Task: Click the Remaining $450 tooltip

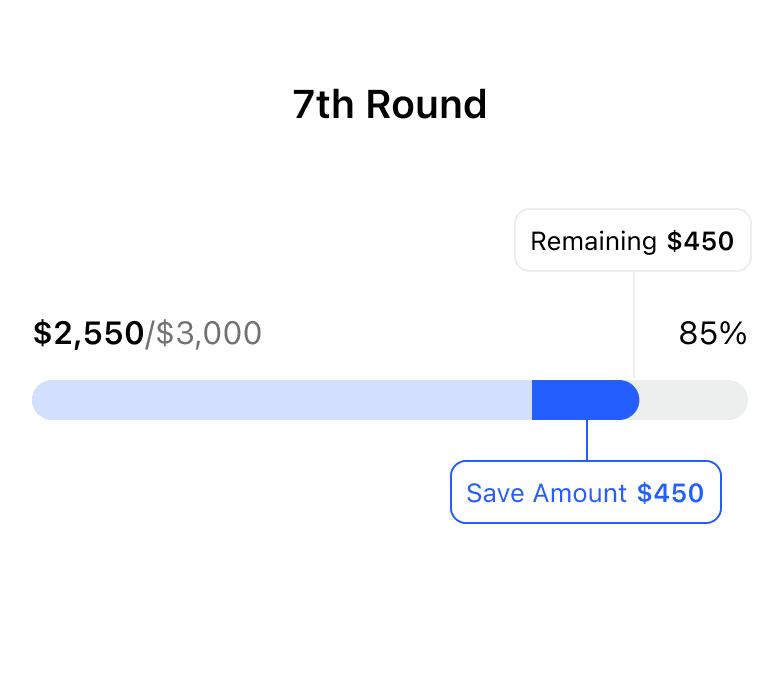Action: (632, 241)
